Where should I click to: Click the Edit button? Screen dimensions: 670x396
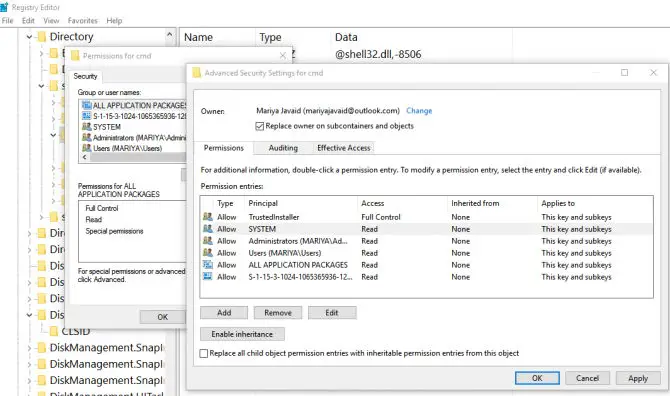[332, 313]
